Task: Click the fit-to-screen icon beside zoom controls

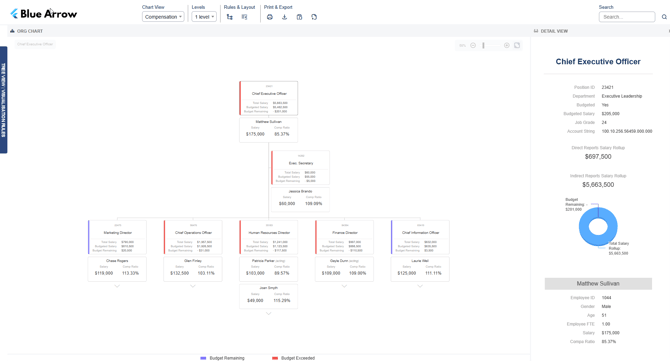Action: [517, 45]
